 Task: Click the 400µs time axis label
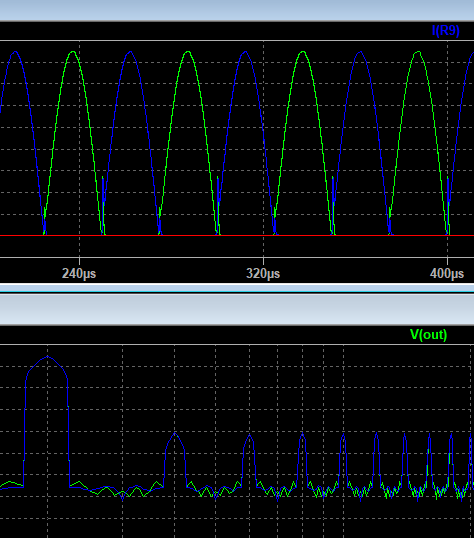(447, 274)
